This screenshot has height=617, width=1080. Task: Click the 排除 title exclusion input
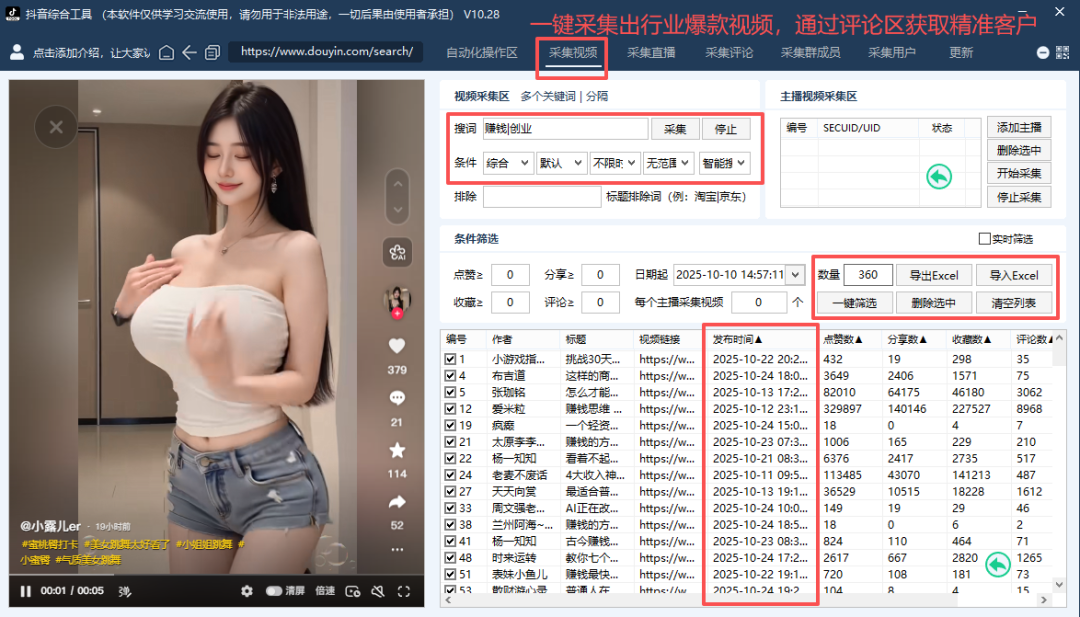(542, 197)
